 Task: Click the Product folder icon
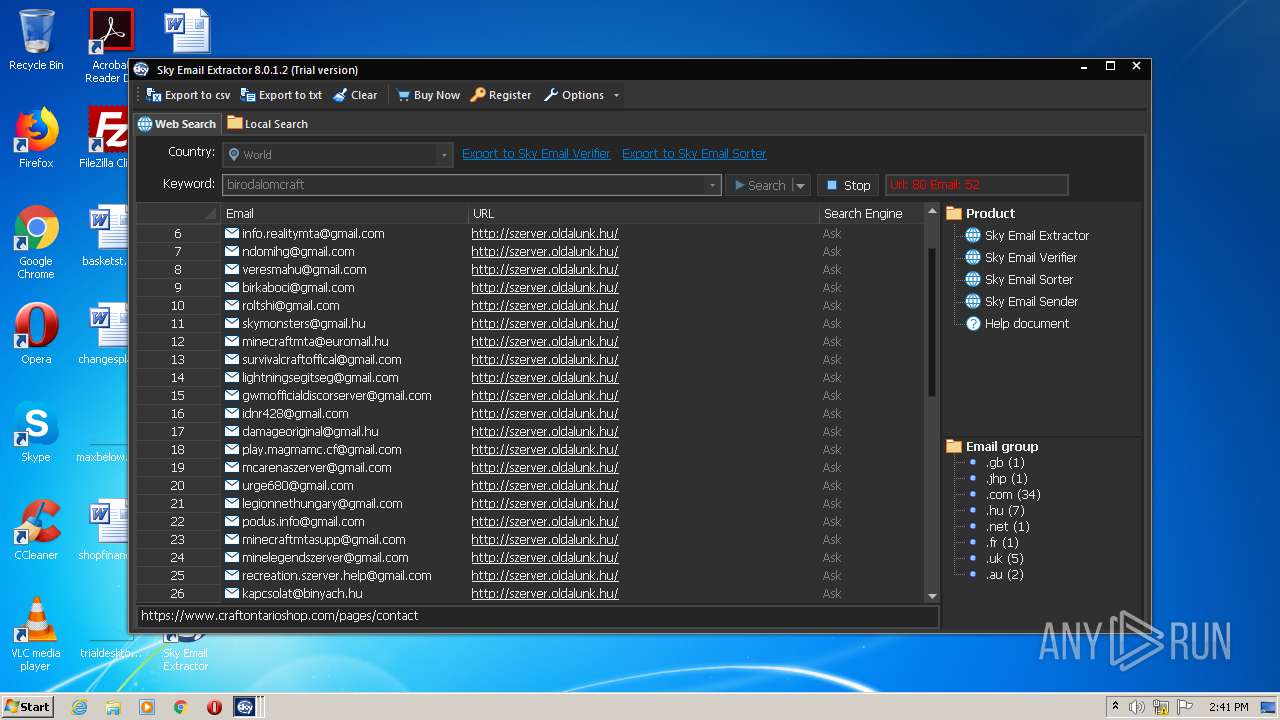pos(954,213)
